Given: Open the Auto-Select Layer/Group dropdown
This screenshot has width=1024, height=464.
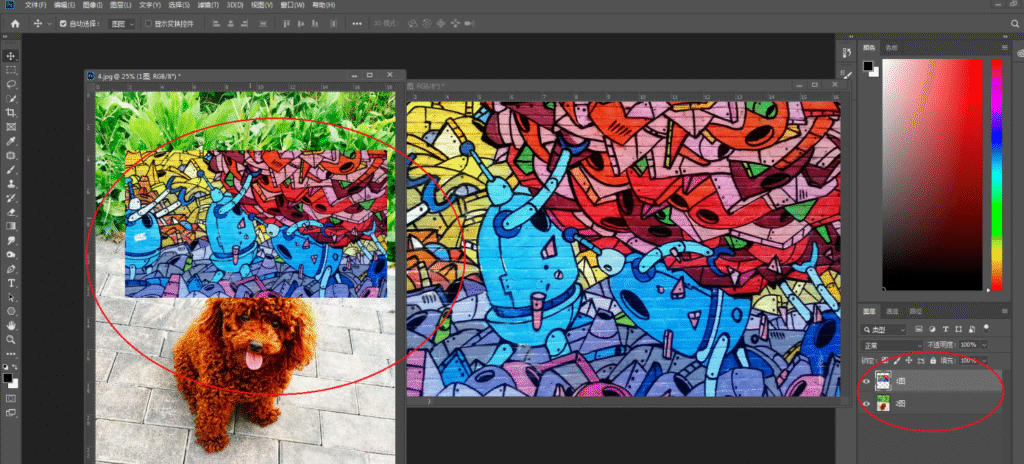Looking at the screenshot, I should click(122, 24).
